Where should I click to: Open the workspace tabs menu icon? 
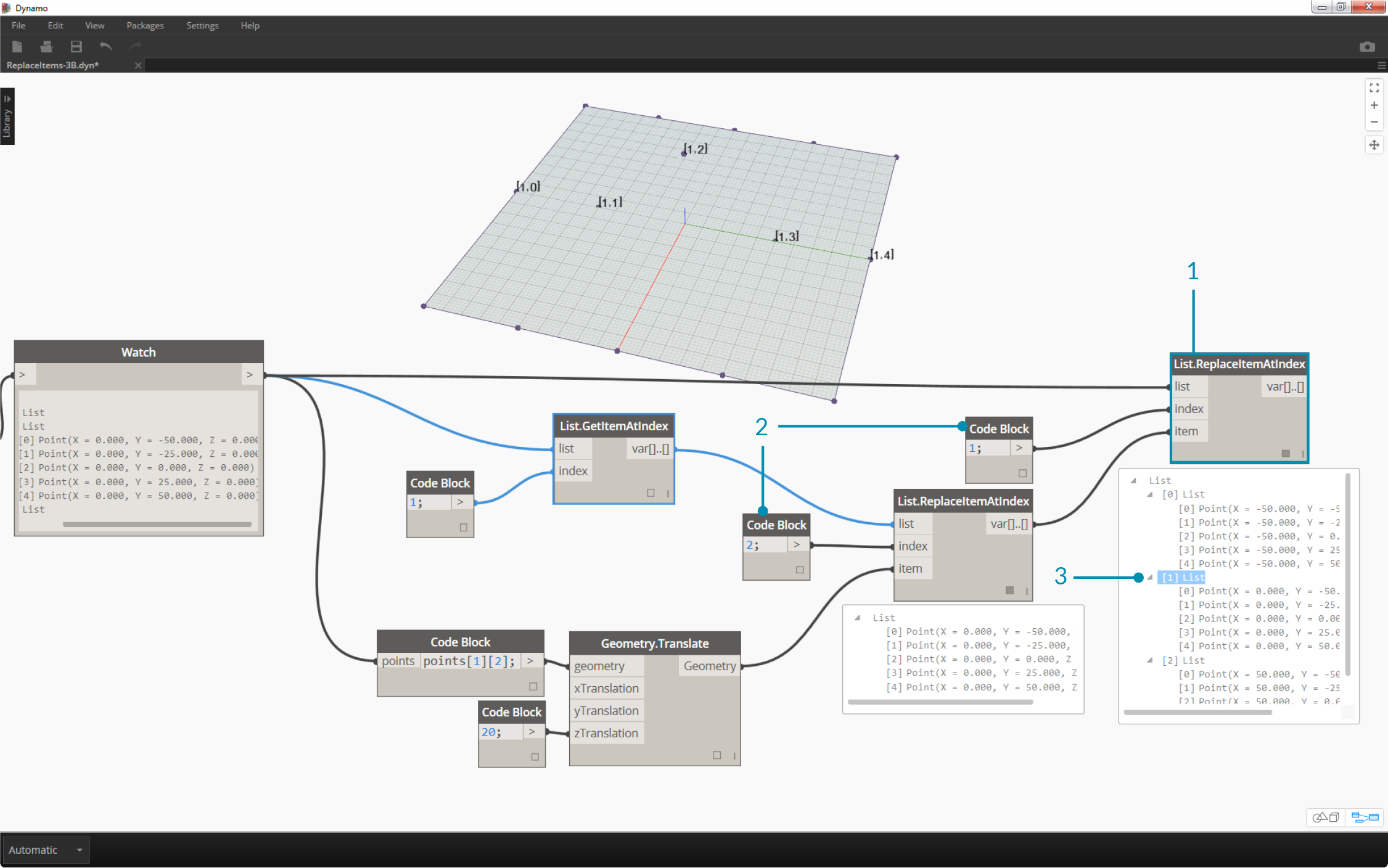(1381, 65)
